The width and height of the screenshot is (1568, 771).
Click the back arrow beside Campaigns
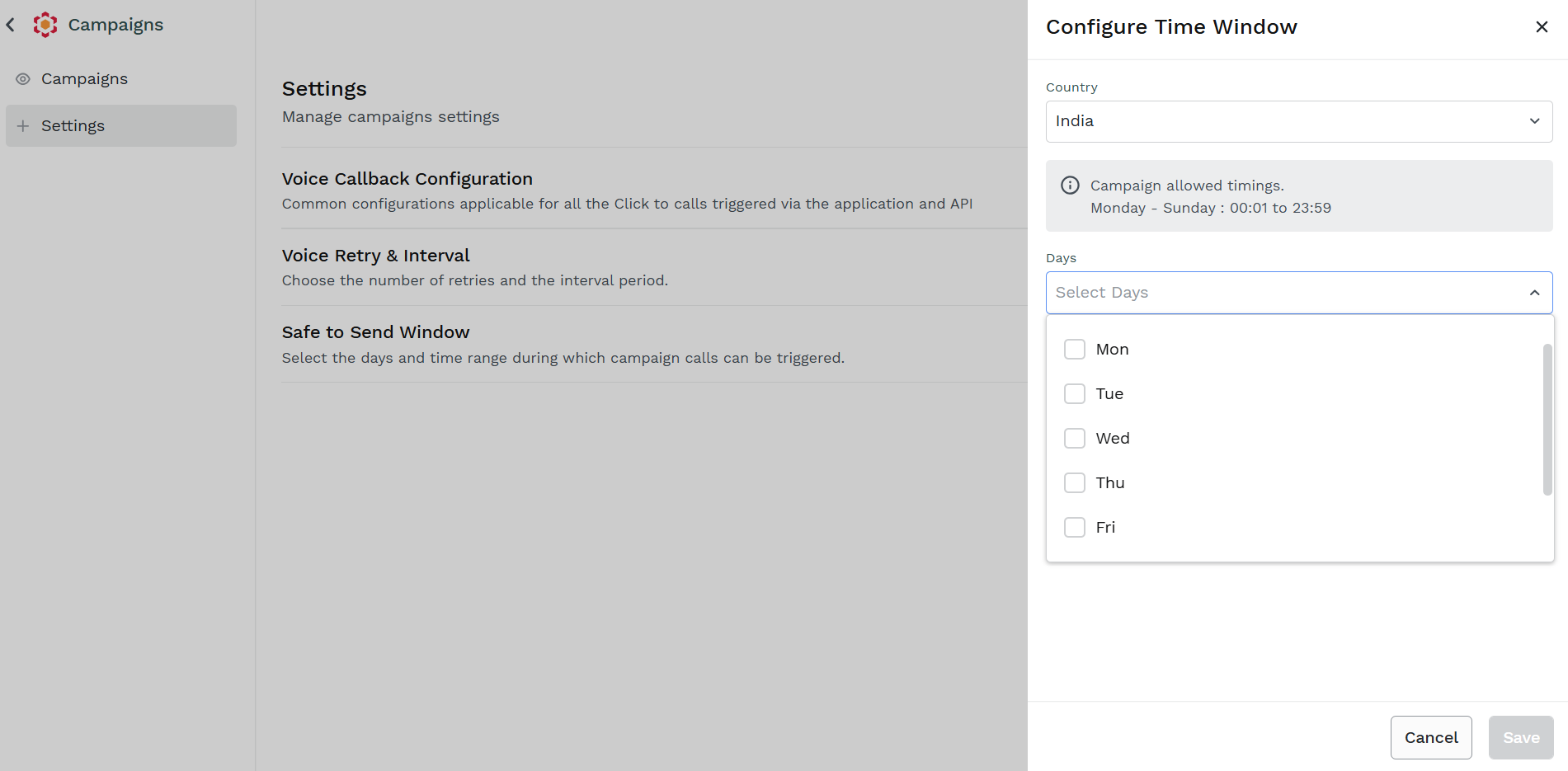click(11, 25)
